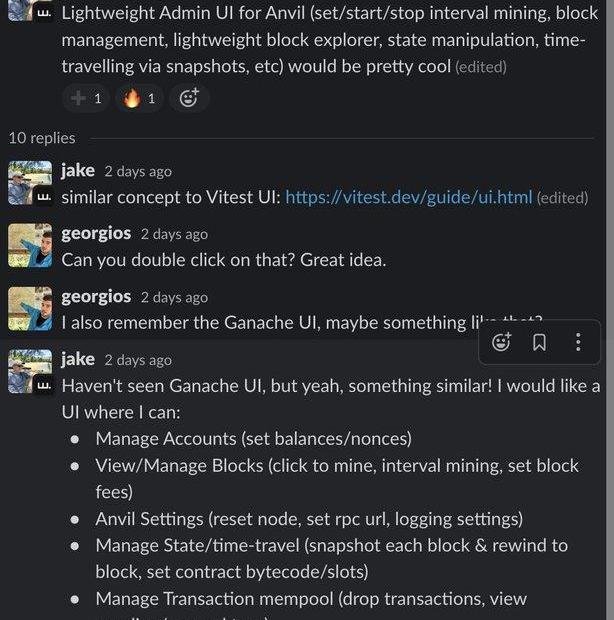Open timestamp on "Can you double click" reply

(174, 235)
